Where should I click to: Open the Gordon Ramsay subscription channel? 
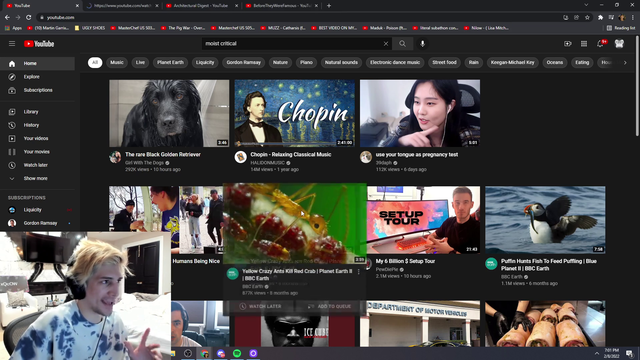(x=38, y=223)
